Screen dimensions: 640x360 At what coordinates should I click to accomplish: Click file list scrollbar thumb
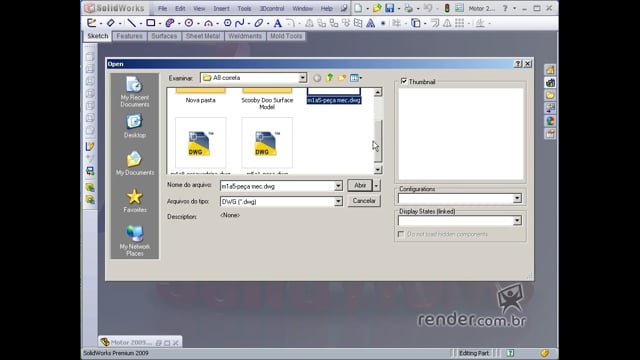(378, 141)
